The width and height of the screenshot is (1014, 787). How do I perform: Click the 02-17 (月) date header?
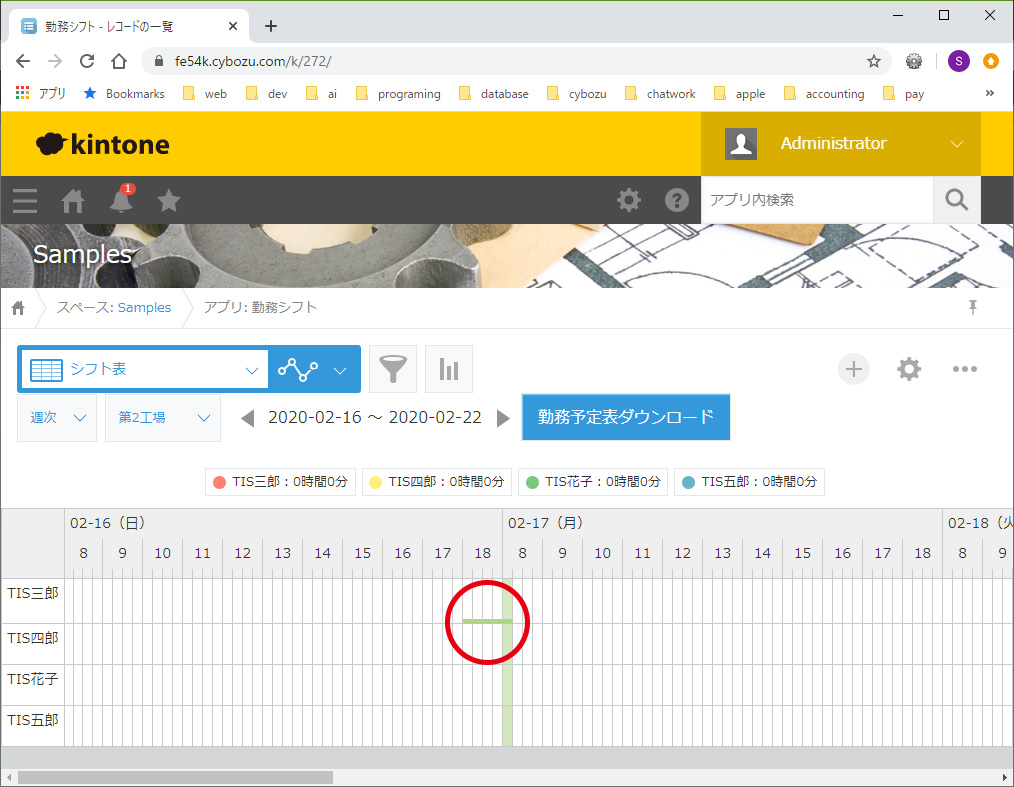[545, 523]
